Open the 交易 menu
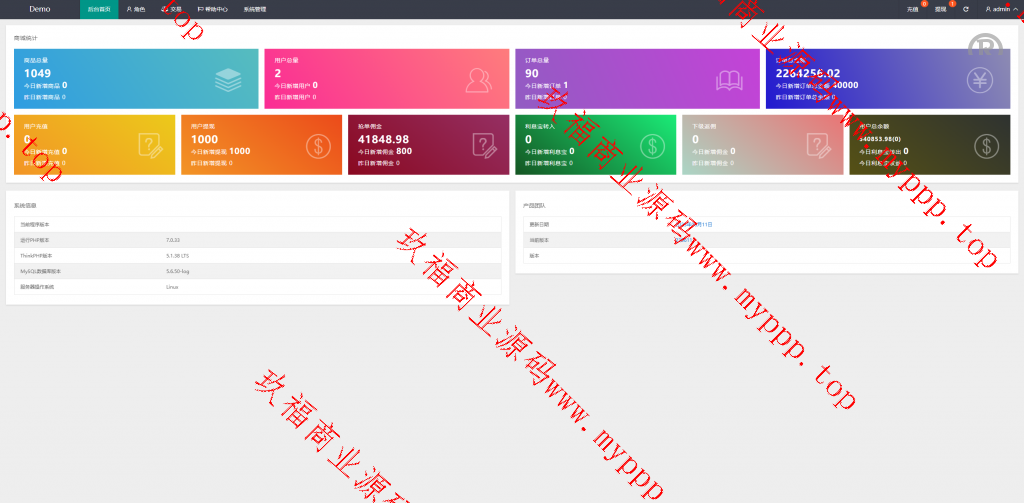Image resolution: width=1024 pixels, height=503 pixels. (172, 9)
